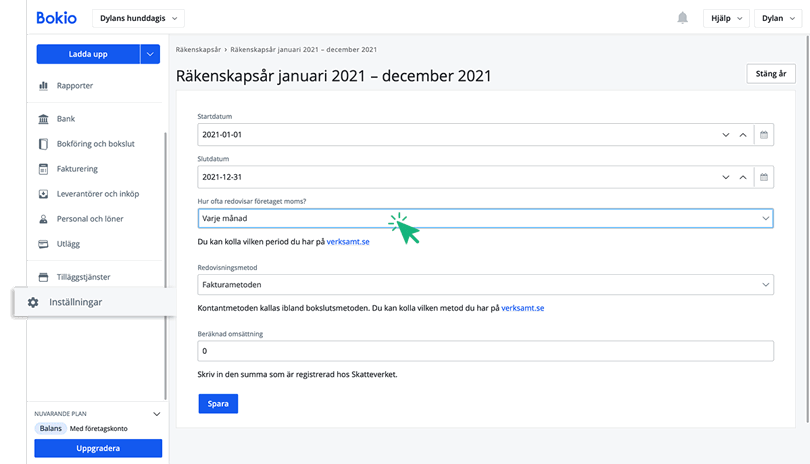
Task: Click the sidebar scrollbar
Action: [x=165, y=266]
